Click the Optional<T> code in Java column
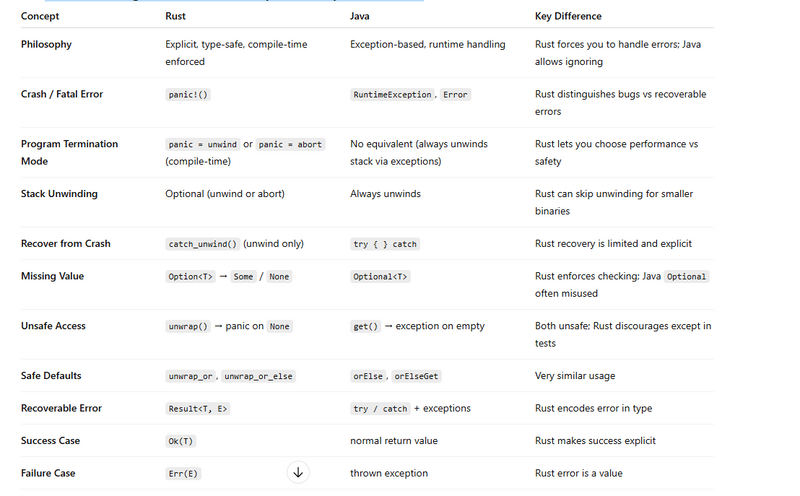Image resolution: width=800 pixels, height=496 pixels. [x=380, y=276]
